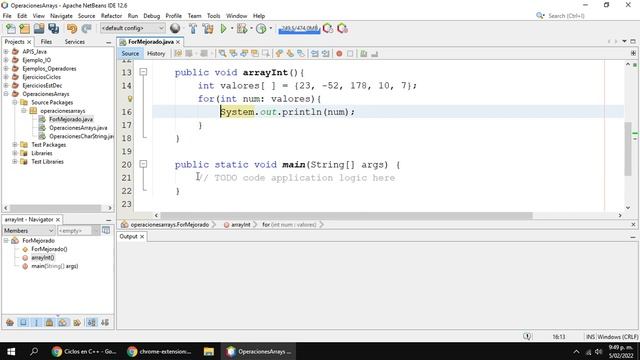Open the Debug menu

coord(151,16)
